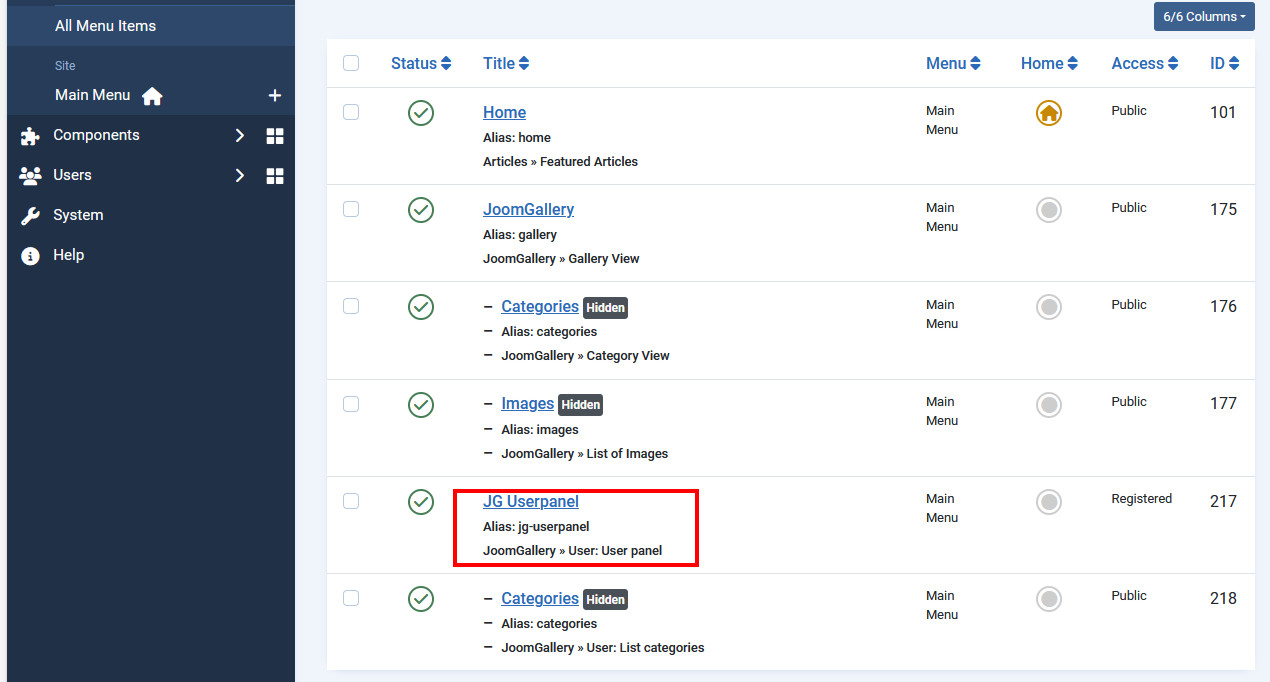Set Images as default home page icon
The image size is (1270, 682).
click(1049, 404)
